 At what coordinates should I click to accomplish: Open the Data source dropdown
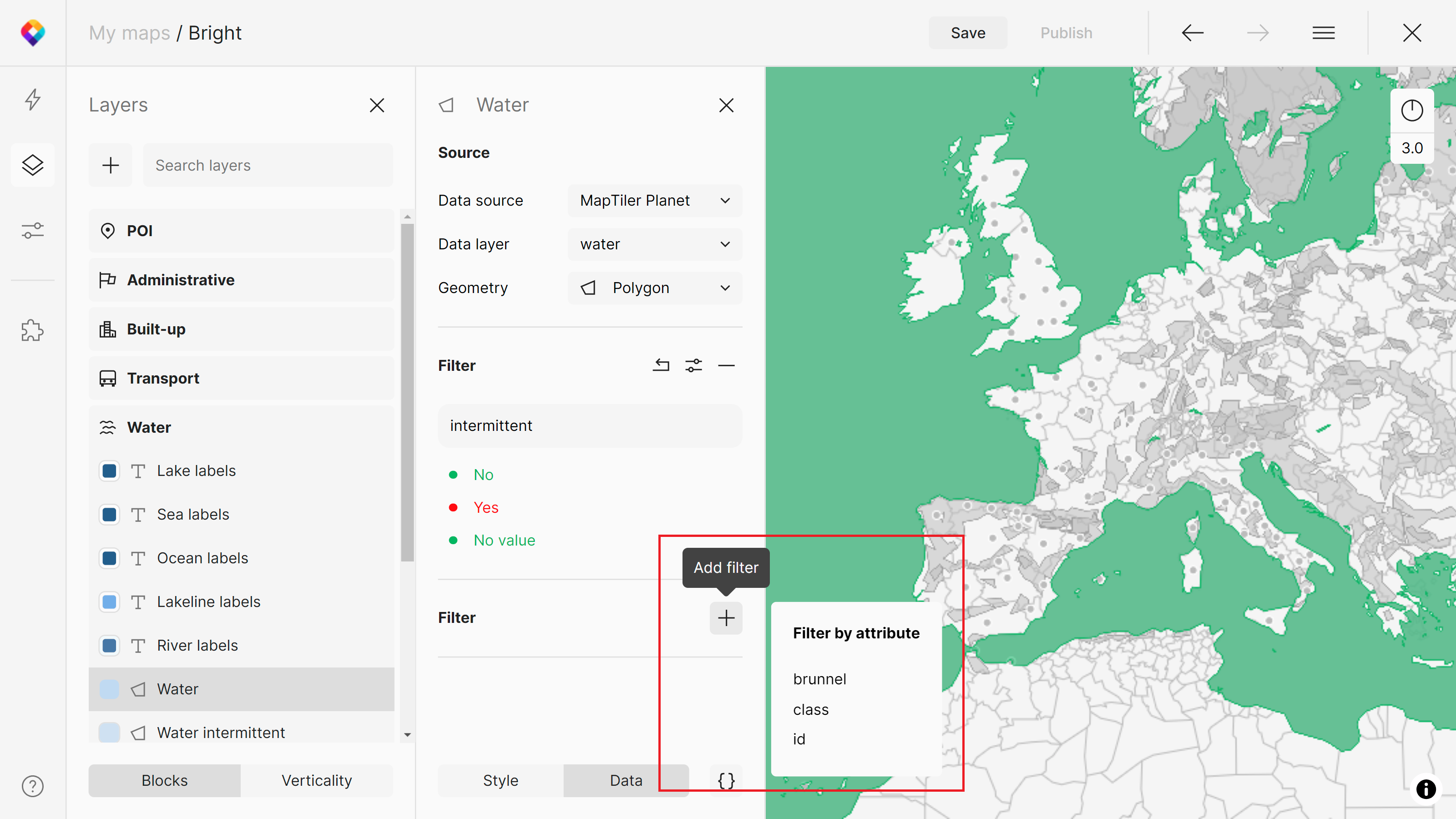pos(655,201)
